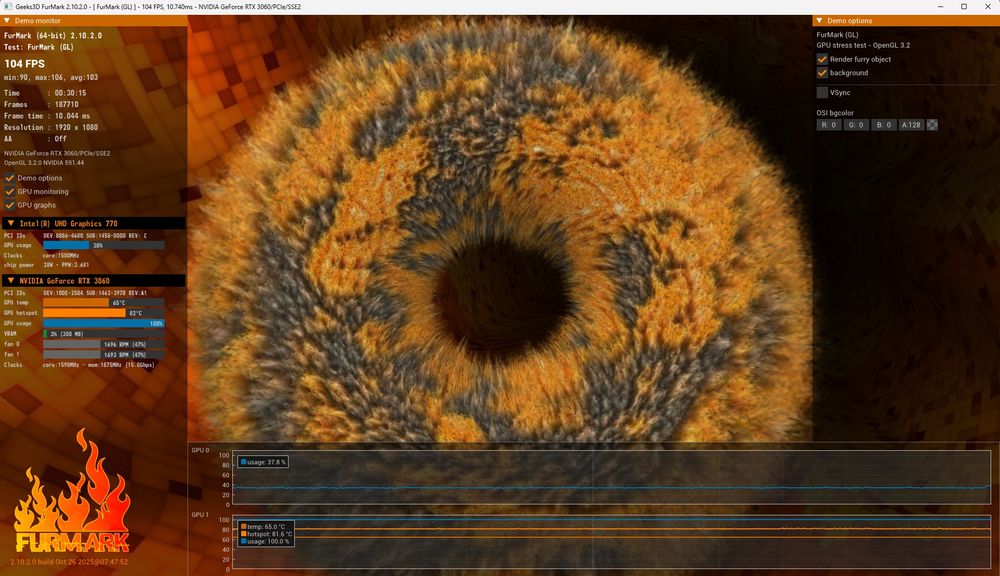The image size is (1000, 576).
Task: Click the OpenGL 3.2.0 NVIDIA 591.44 line
Action: (x=44, y=163)
